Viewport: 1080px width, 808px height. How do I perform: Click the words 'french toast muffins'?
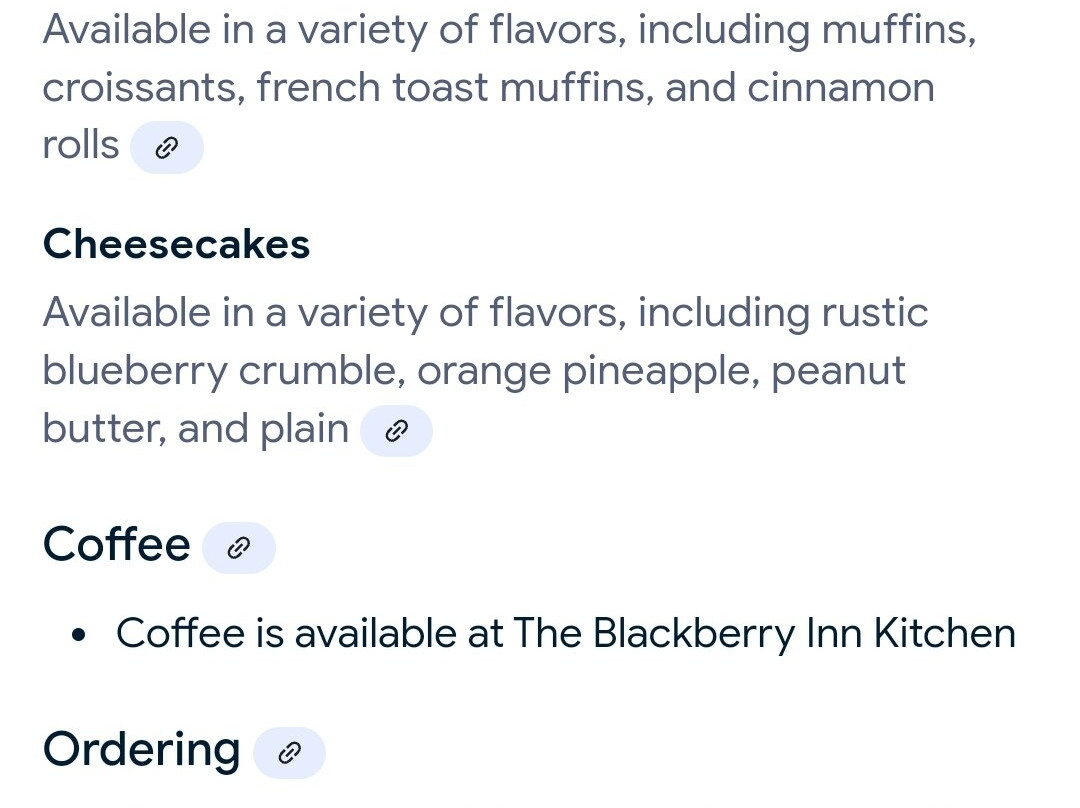click(x=455, y=88)
